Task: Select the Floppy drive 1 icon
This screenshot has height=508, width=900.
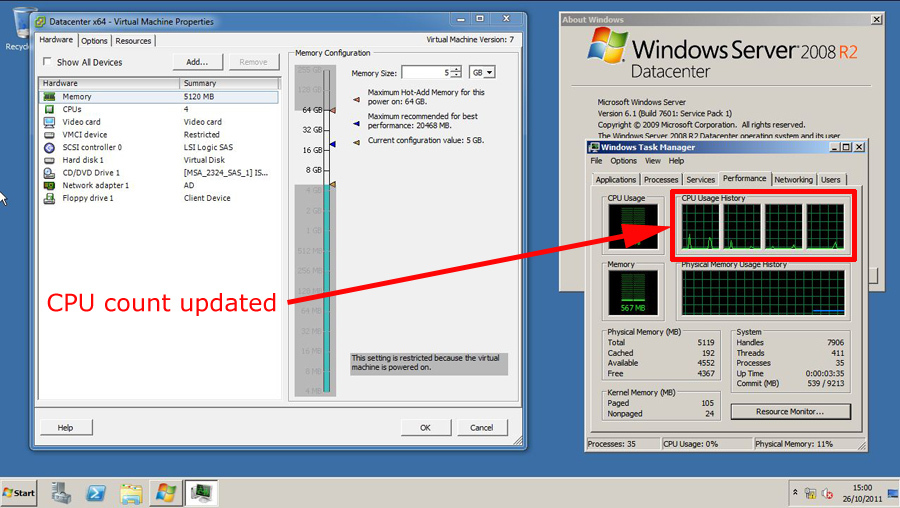Action: (49, 198)
